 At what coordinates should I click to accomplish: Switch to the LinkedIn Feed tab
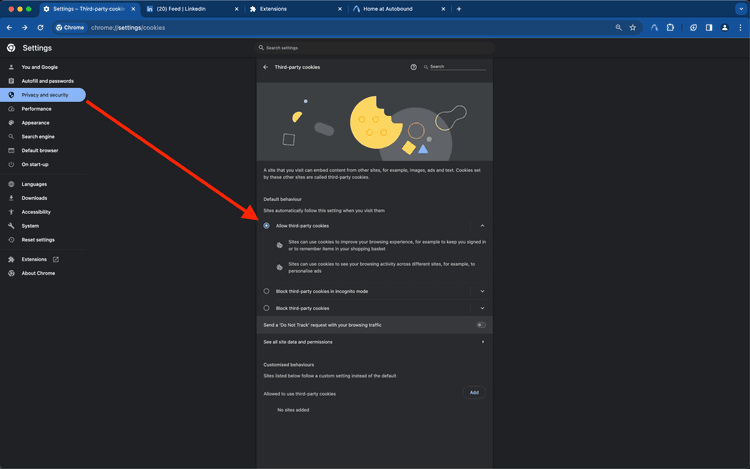[191, 9]
